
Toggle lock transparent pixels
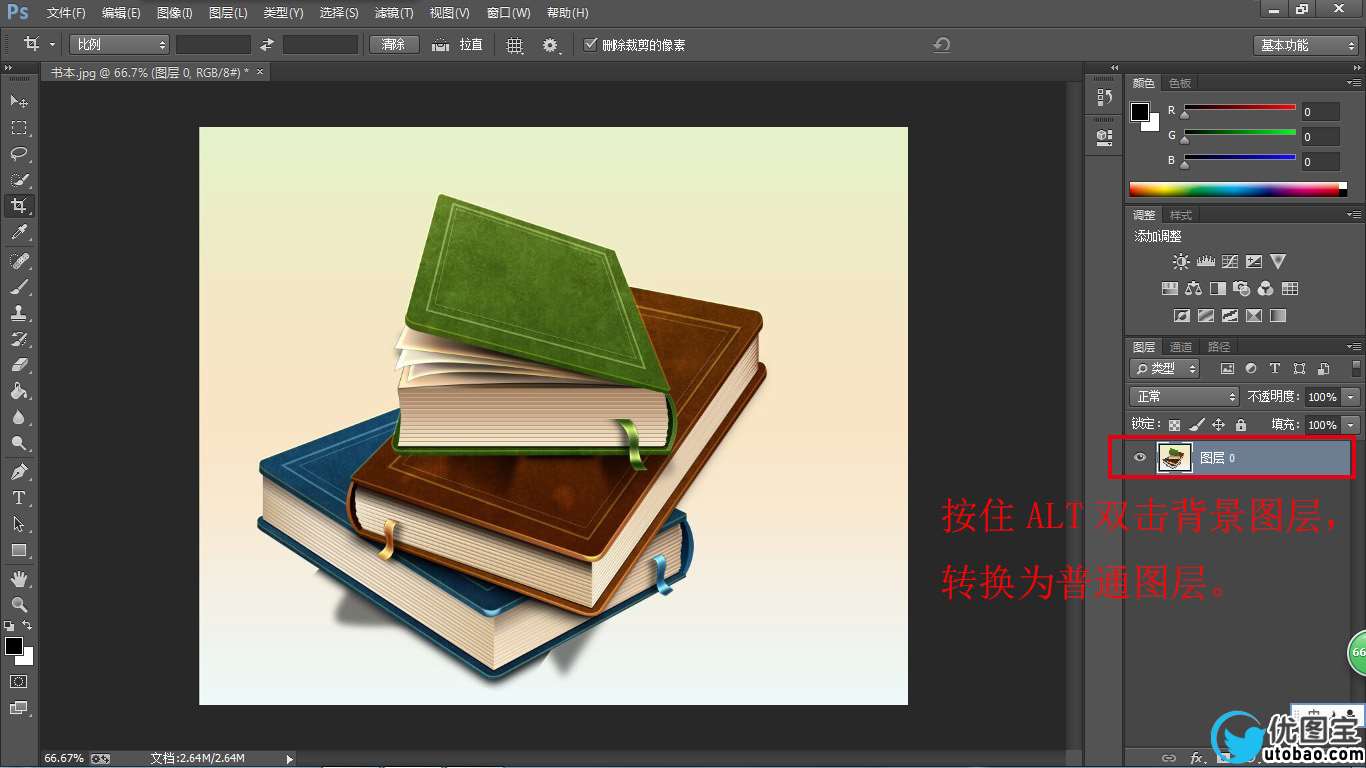tap(1175, 425)
